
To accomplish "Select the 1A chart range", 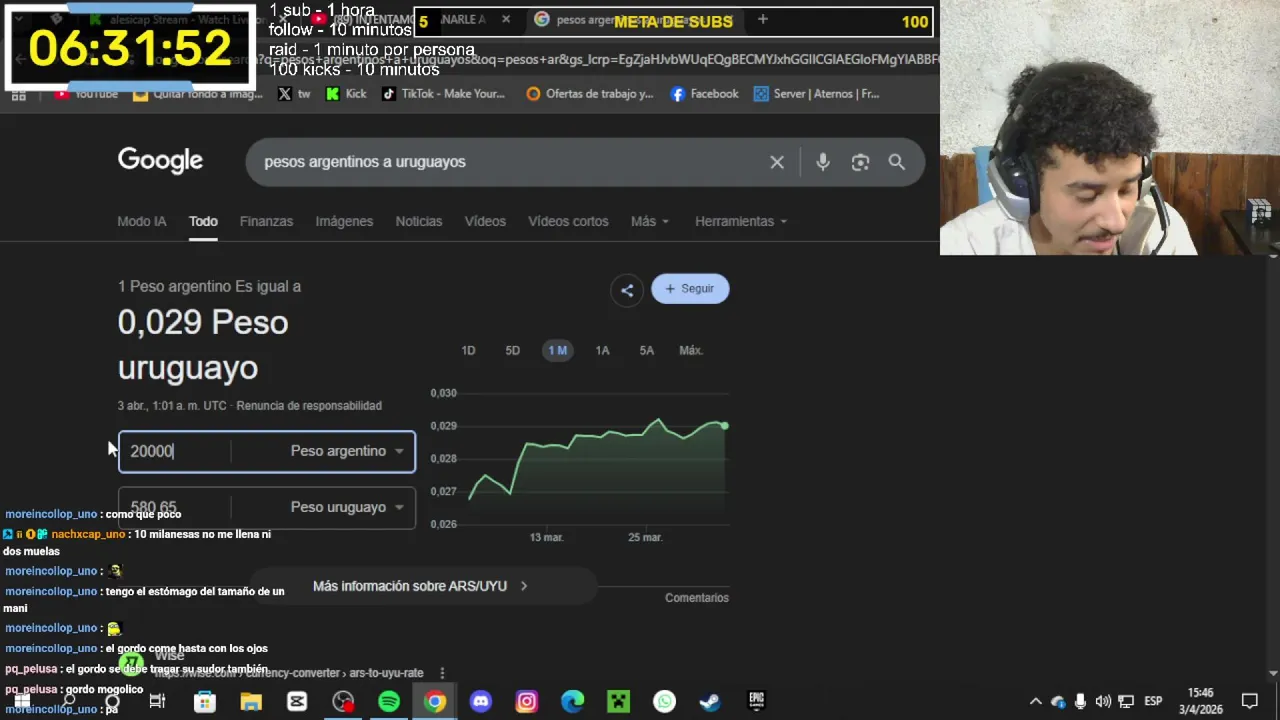I will [x=602, y=351].
